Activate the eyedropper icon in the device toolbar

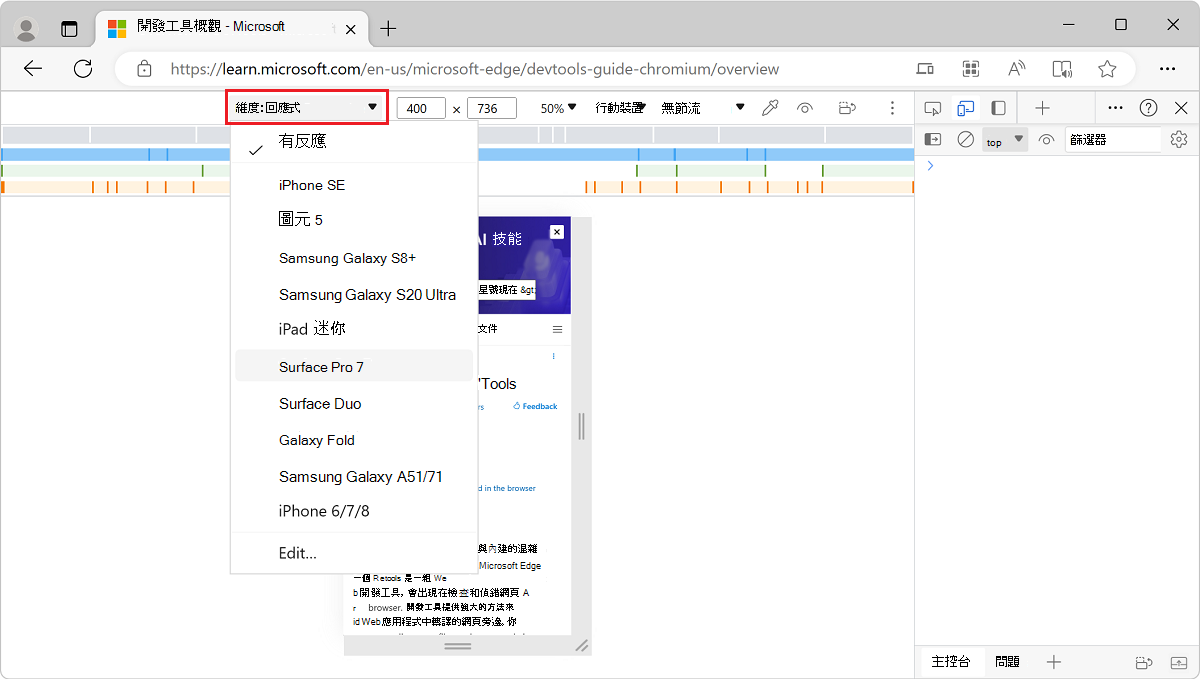click(x=771, y=107)
